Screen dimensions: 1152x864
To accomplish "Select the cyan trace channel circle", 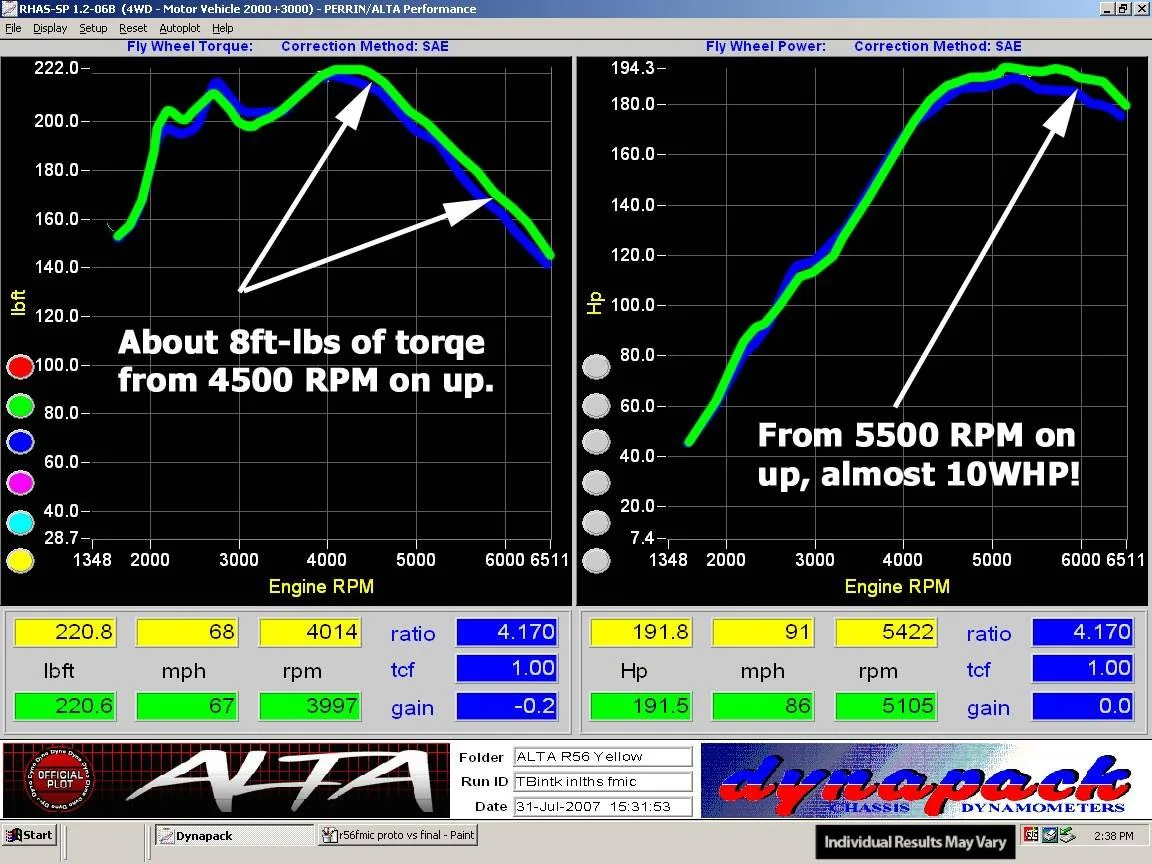I will (20, 522).
